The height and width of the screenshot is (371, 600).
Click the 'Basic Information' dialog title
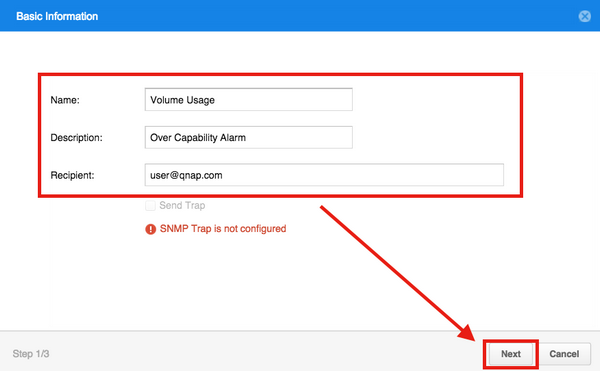tap(57, 16)
